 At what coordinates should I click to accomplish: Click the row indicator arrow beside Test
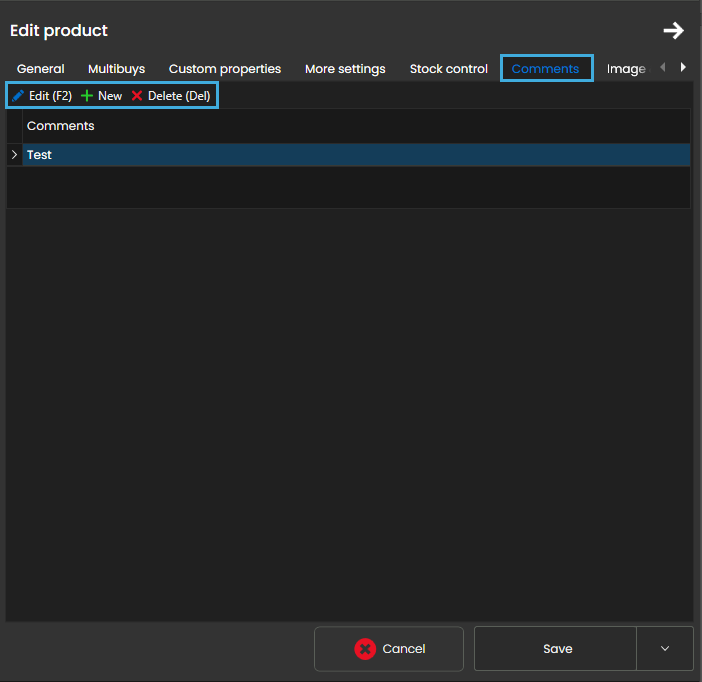14,155
